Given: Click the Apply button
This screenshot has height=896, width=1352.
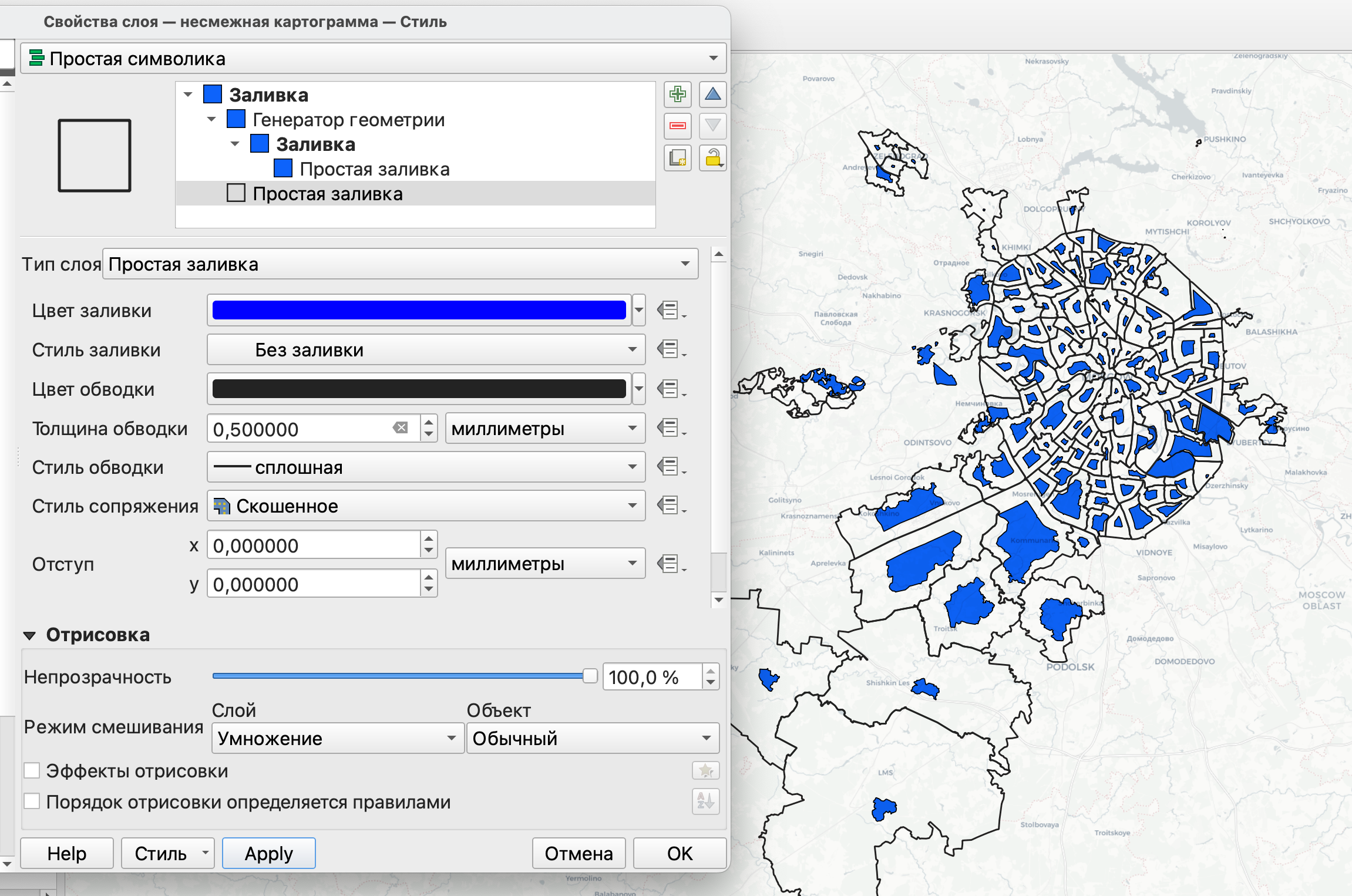Looking at the screenshot, I should coord(268,853).
